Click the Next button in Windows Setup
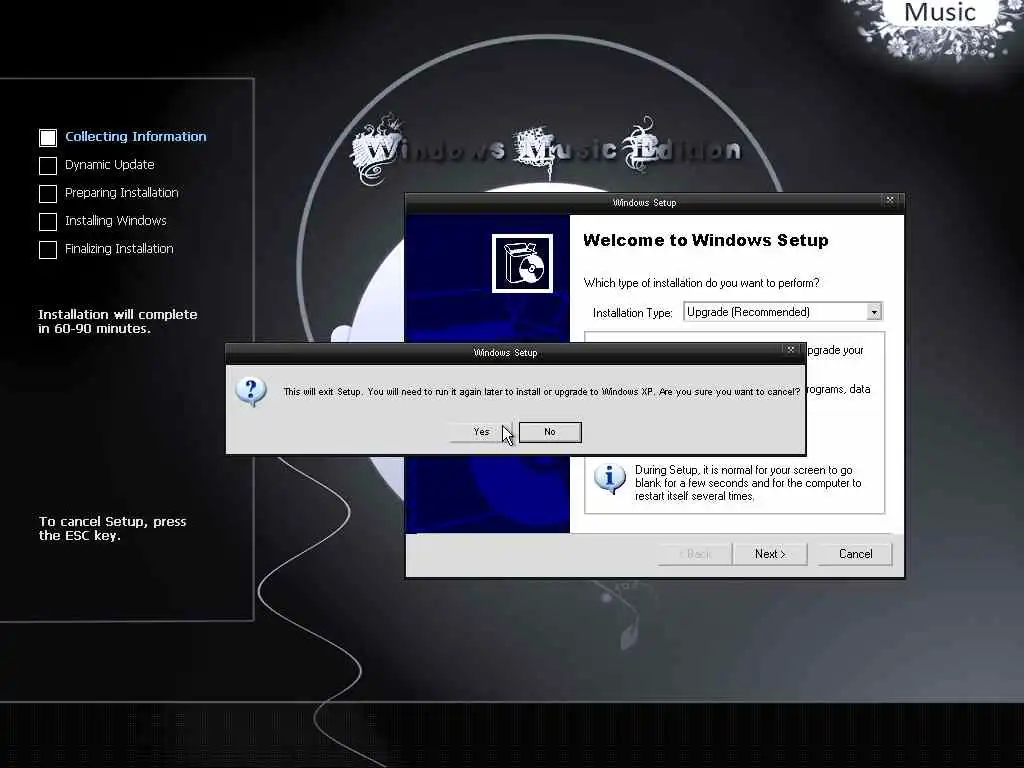Image resolution: width=1024 pixels, height=768 pixels. point(770,554)
